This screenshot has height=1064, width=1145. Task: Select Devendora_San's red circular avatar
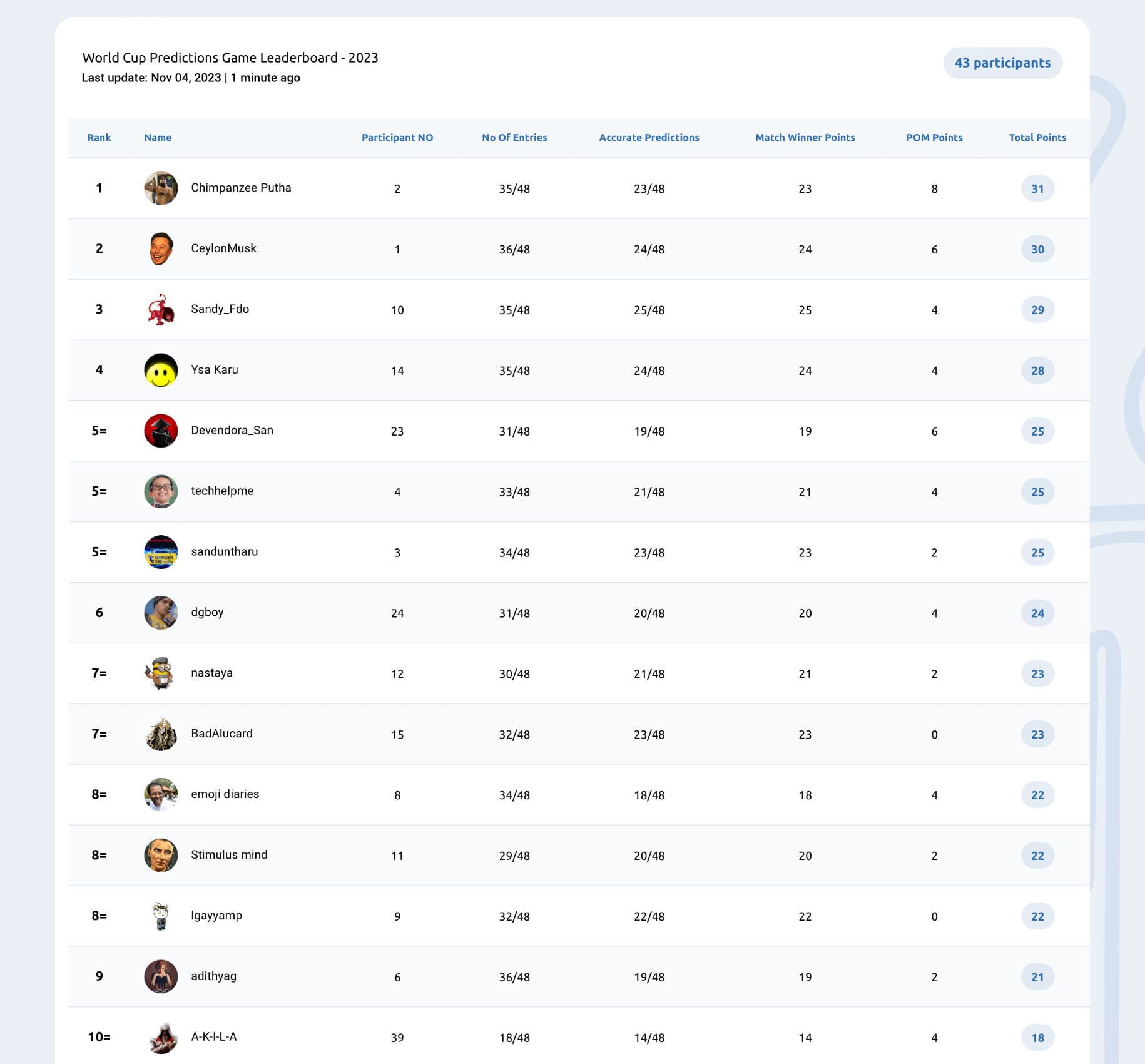tap(161, 431)
